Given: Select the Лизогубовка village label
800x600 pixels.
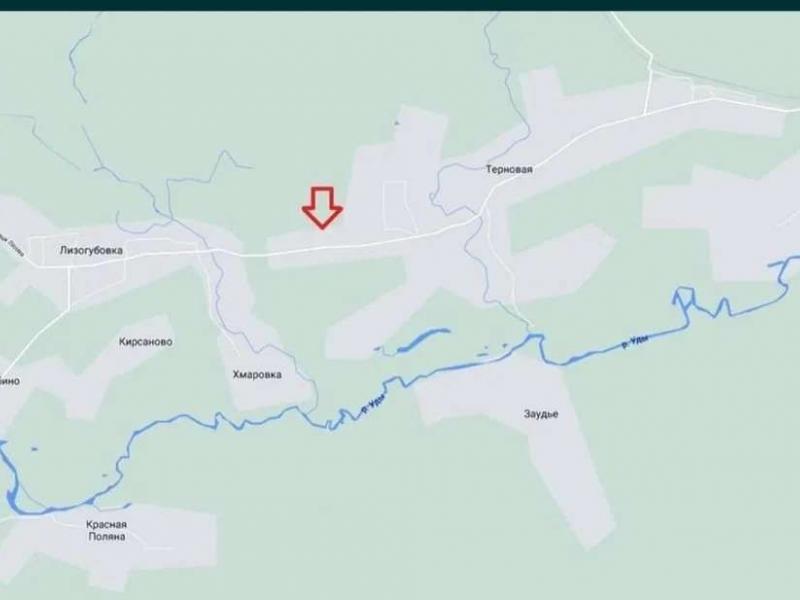Looking at the screenshot, I should tap(91, 251).
